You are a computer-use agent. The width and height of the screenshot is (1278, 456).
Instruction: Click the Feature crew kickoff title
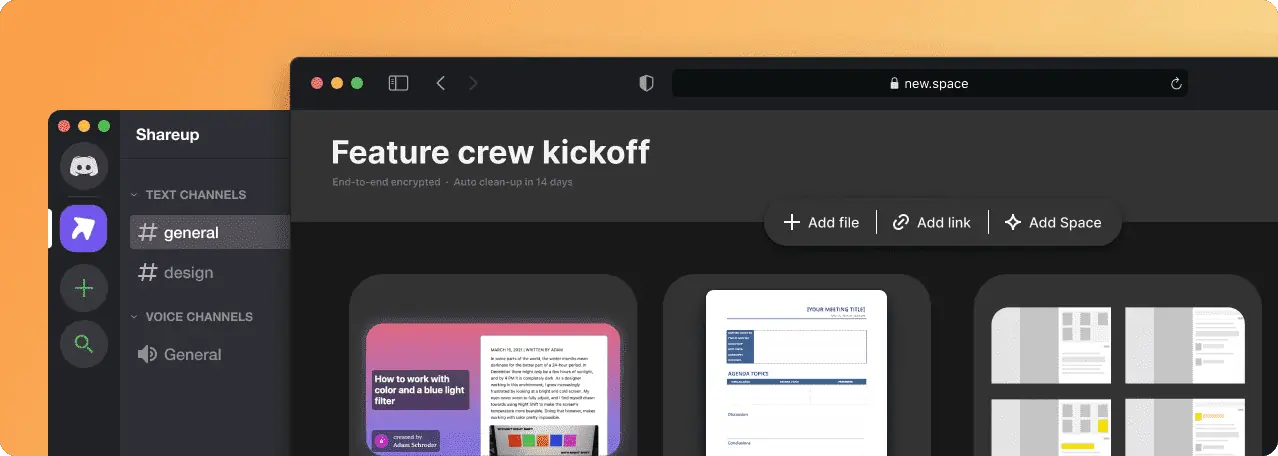(x=490, y=152)
